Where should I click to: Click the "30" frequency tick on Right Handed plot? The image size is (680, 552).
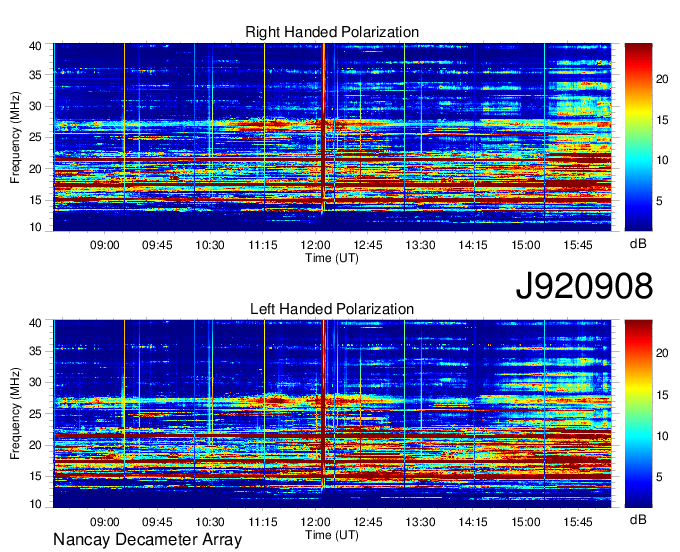coord(35,106)
